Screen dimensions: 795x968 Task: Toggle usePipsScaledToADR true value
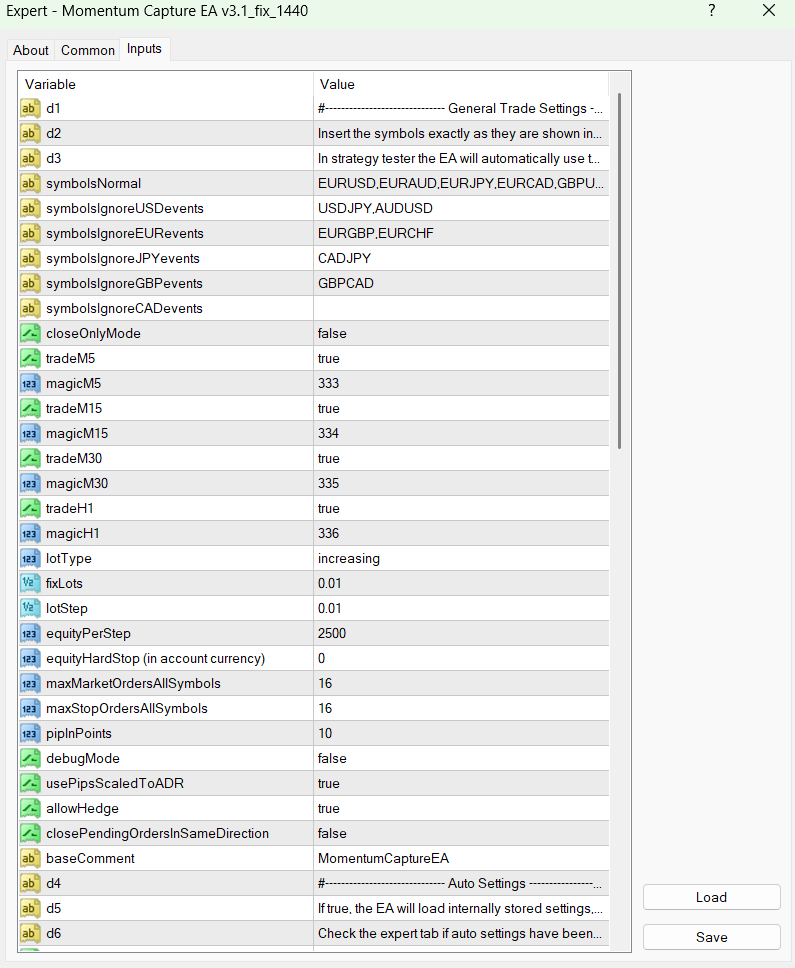click(x=460, y=783)
